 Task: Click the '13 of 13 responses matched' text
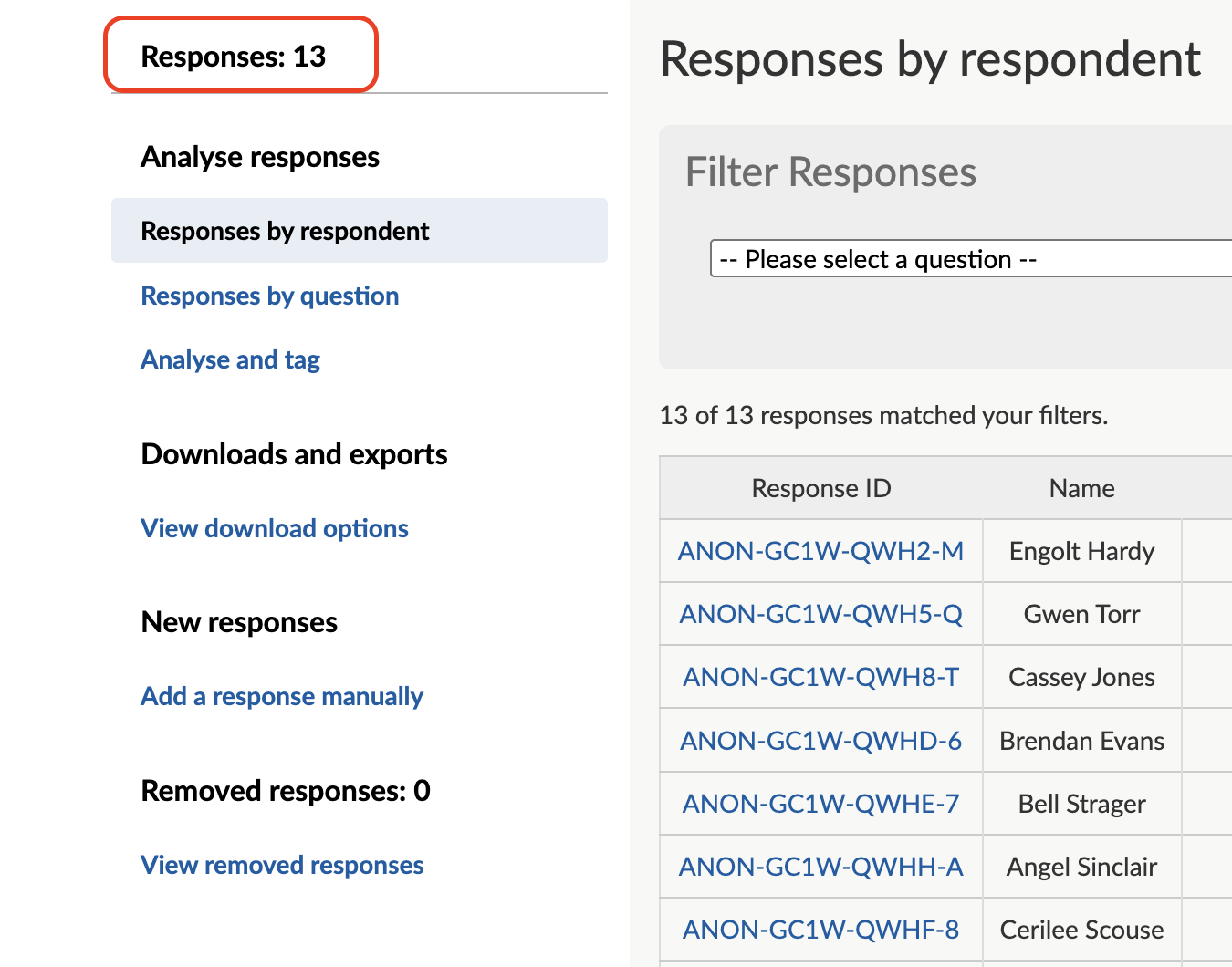pos(883,415)
